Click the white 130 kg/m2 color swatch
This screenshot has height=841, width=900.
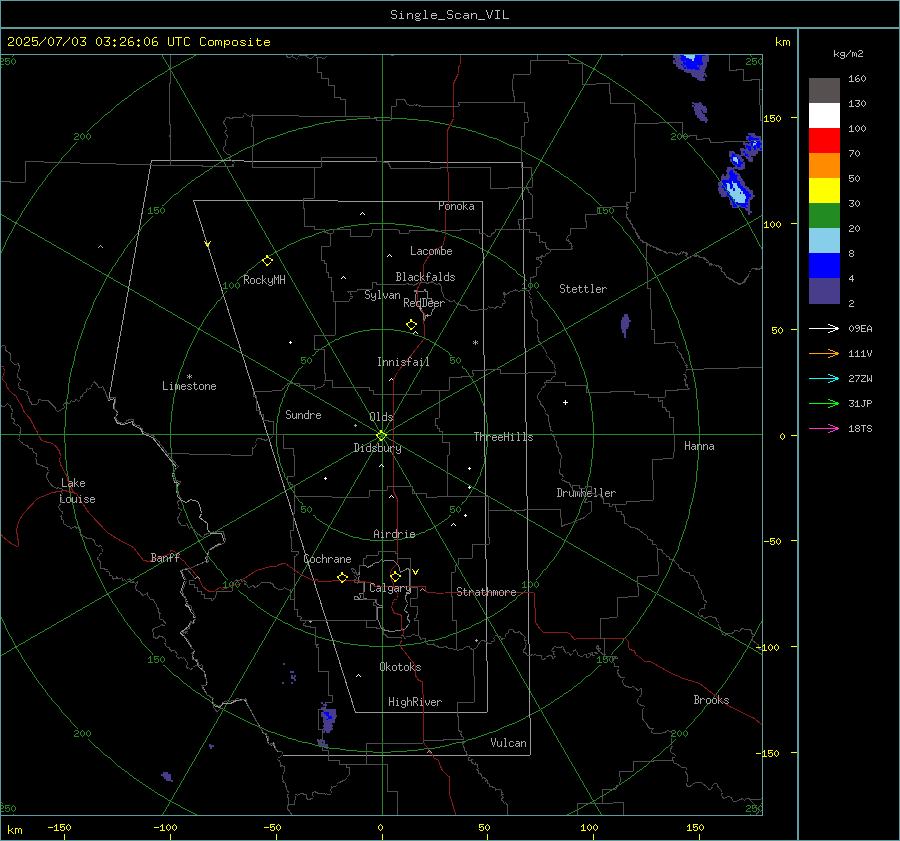824,116
